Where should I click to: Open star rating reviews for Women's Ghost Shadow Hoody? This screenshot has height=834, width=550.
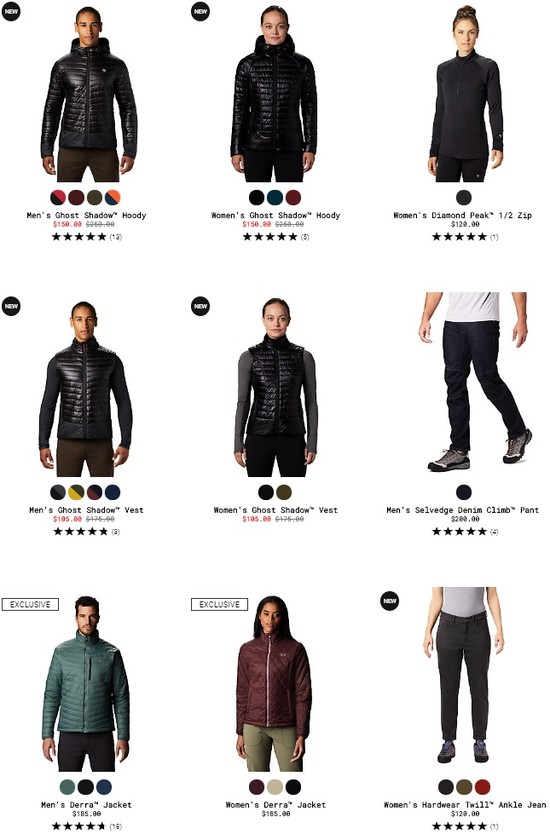point(276,237)
